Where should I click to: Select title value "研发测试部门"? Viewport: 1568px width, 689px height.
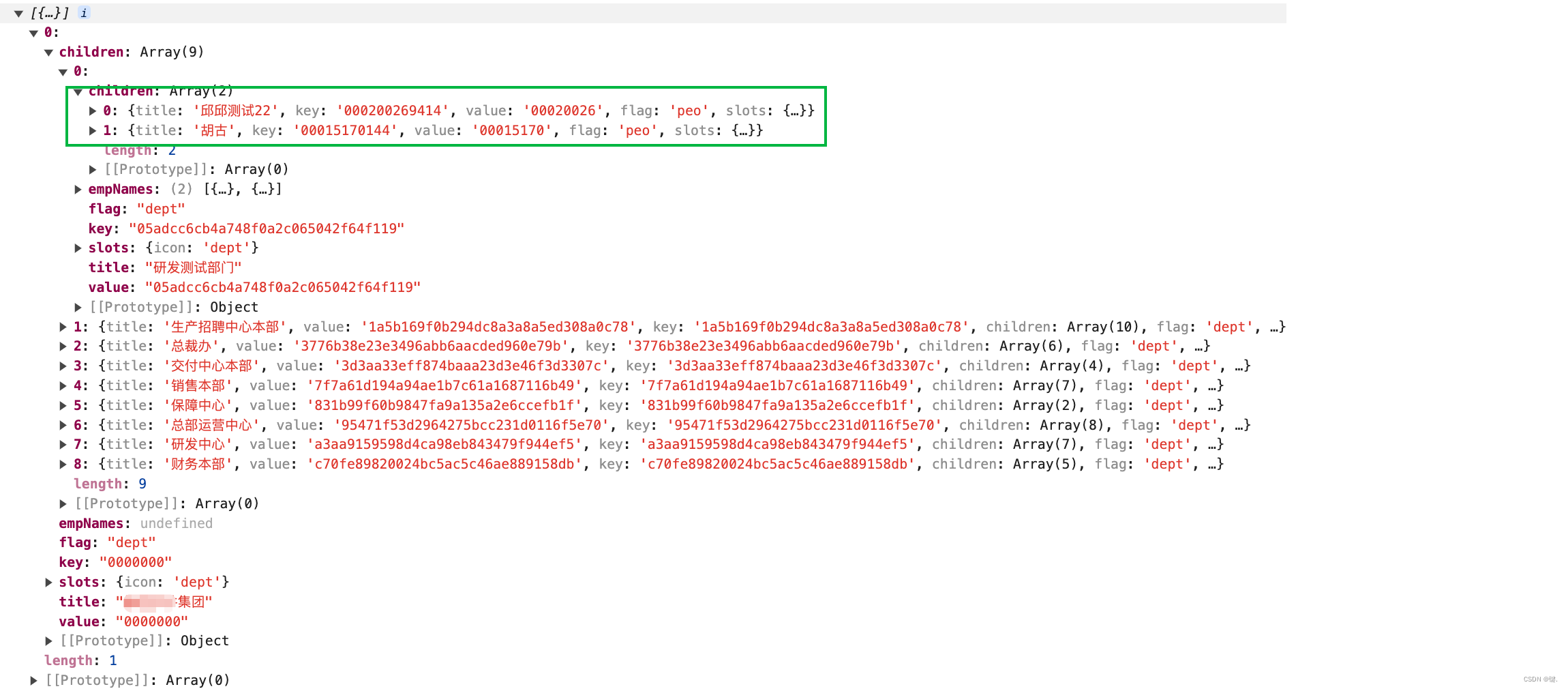[193, 267]
